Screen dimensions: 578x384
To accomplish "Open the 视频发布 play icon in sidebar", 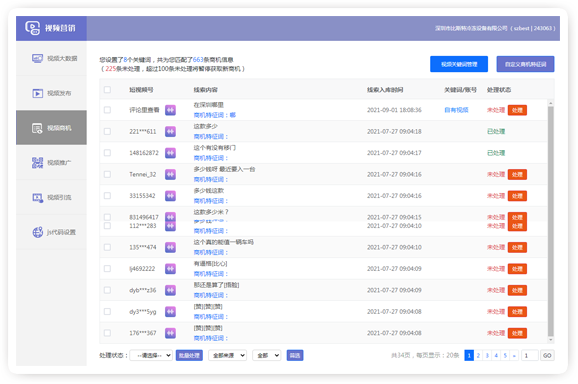I will (x=37, y=93).
